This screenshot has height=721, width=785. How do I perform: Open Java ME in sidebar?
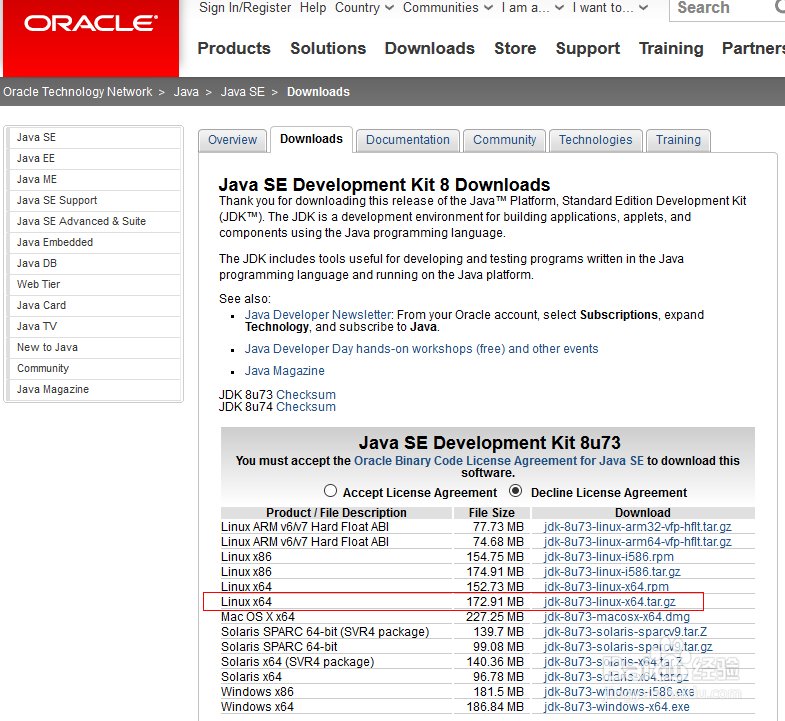(95, 179)
